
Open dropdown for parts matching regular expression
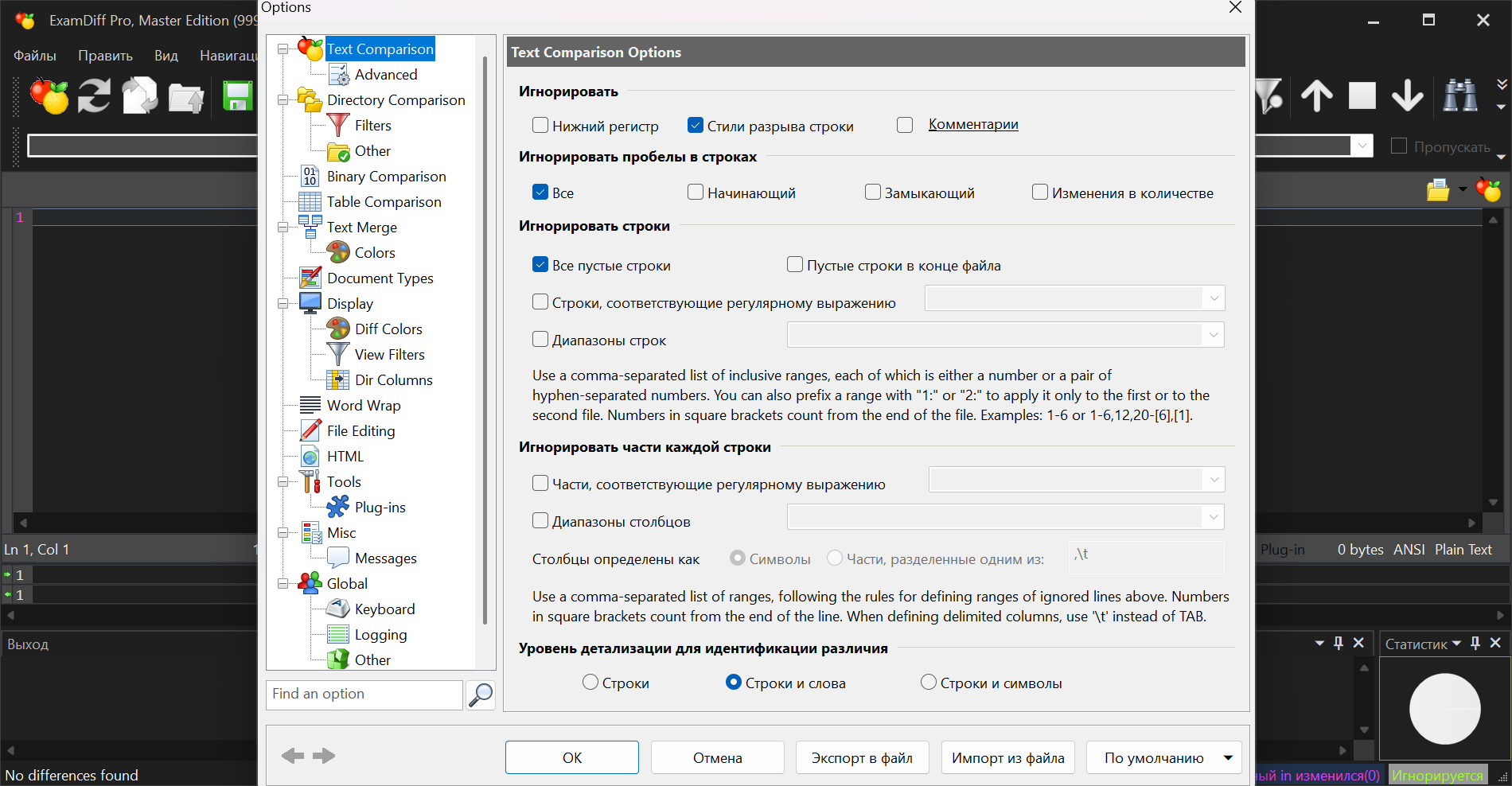coord(1214,480)
